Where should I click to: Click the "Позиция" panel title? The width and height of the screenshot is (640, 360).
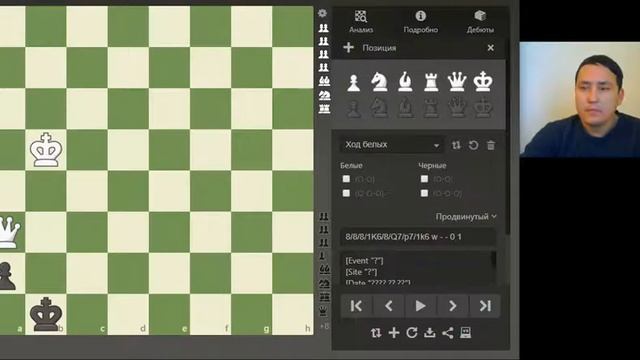click(x=379, y=48)
